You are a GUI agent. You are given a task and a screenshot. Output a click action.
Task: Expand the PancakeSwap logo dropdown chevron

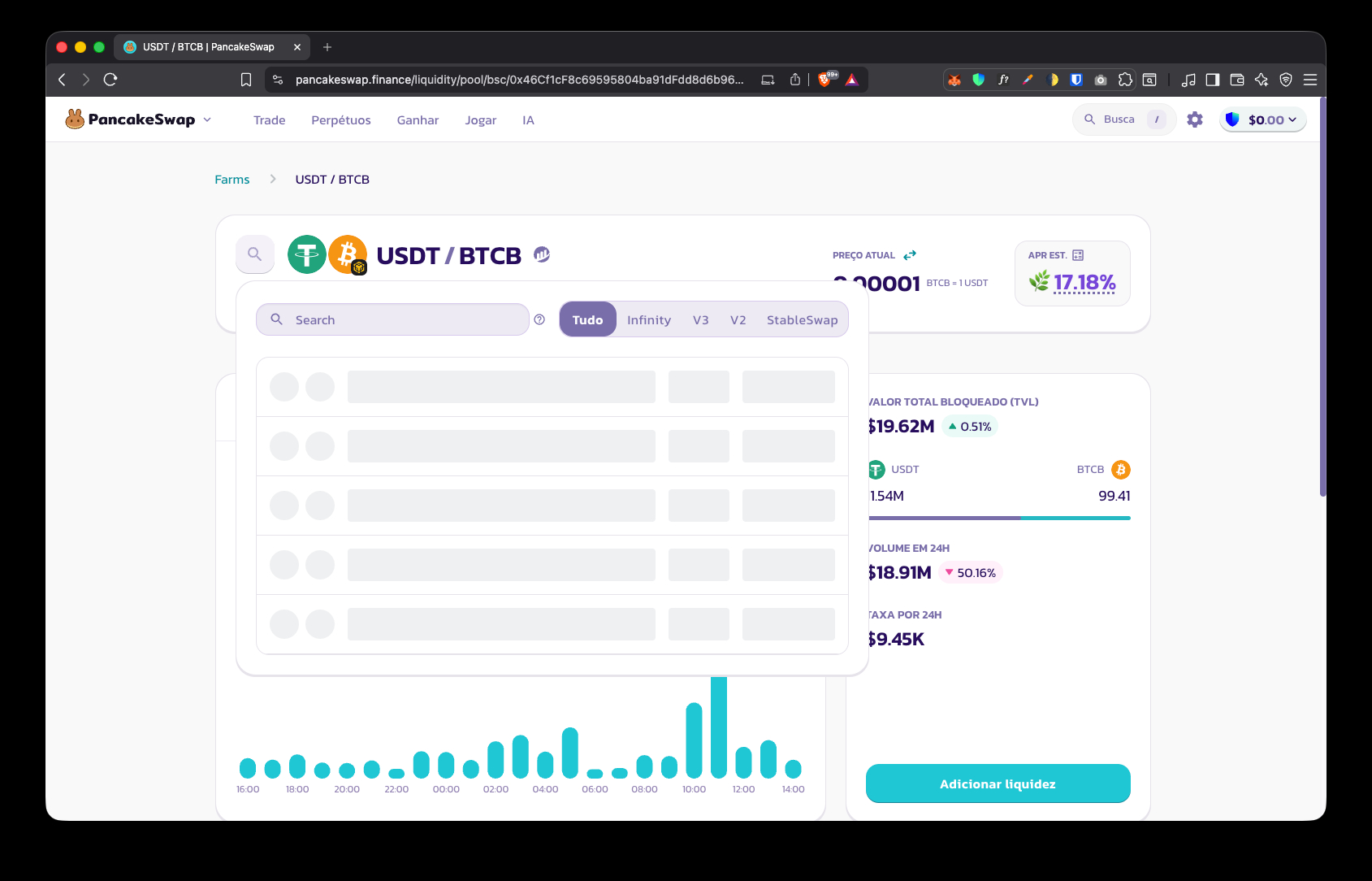pyautogui.click(x=207, y=119)
